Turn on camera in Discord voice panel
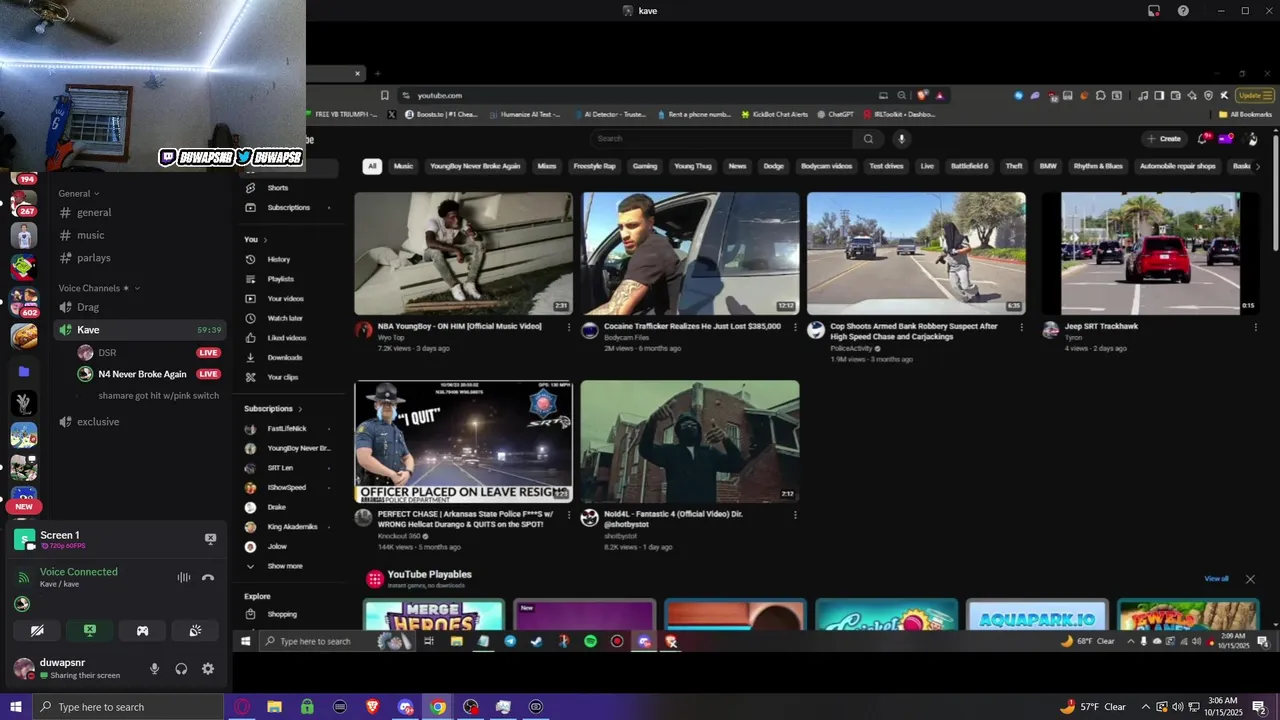This screenshot has height=720, width=1280. coord(37,631)
